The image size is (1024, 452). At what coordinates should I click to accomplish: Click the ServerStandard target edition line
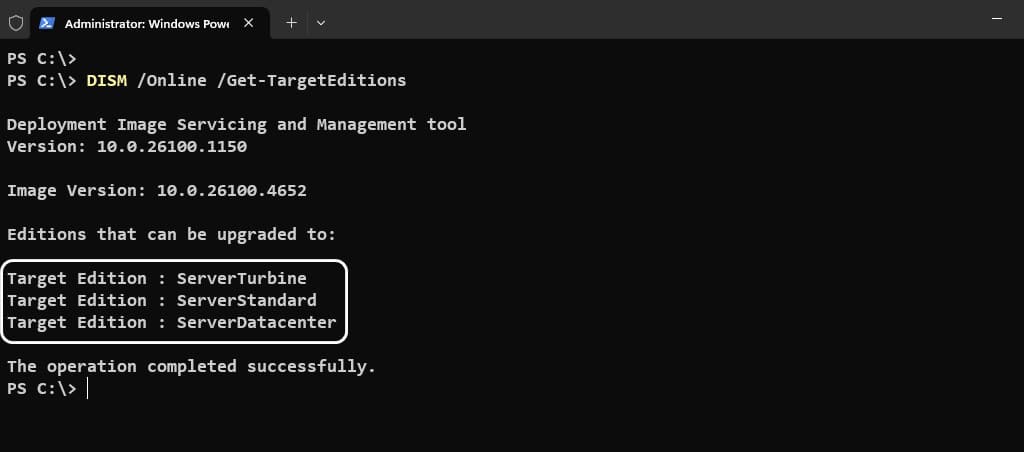[x=162, y=300]
